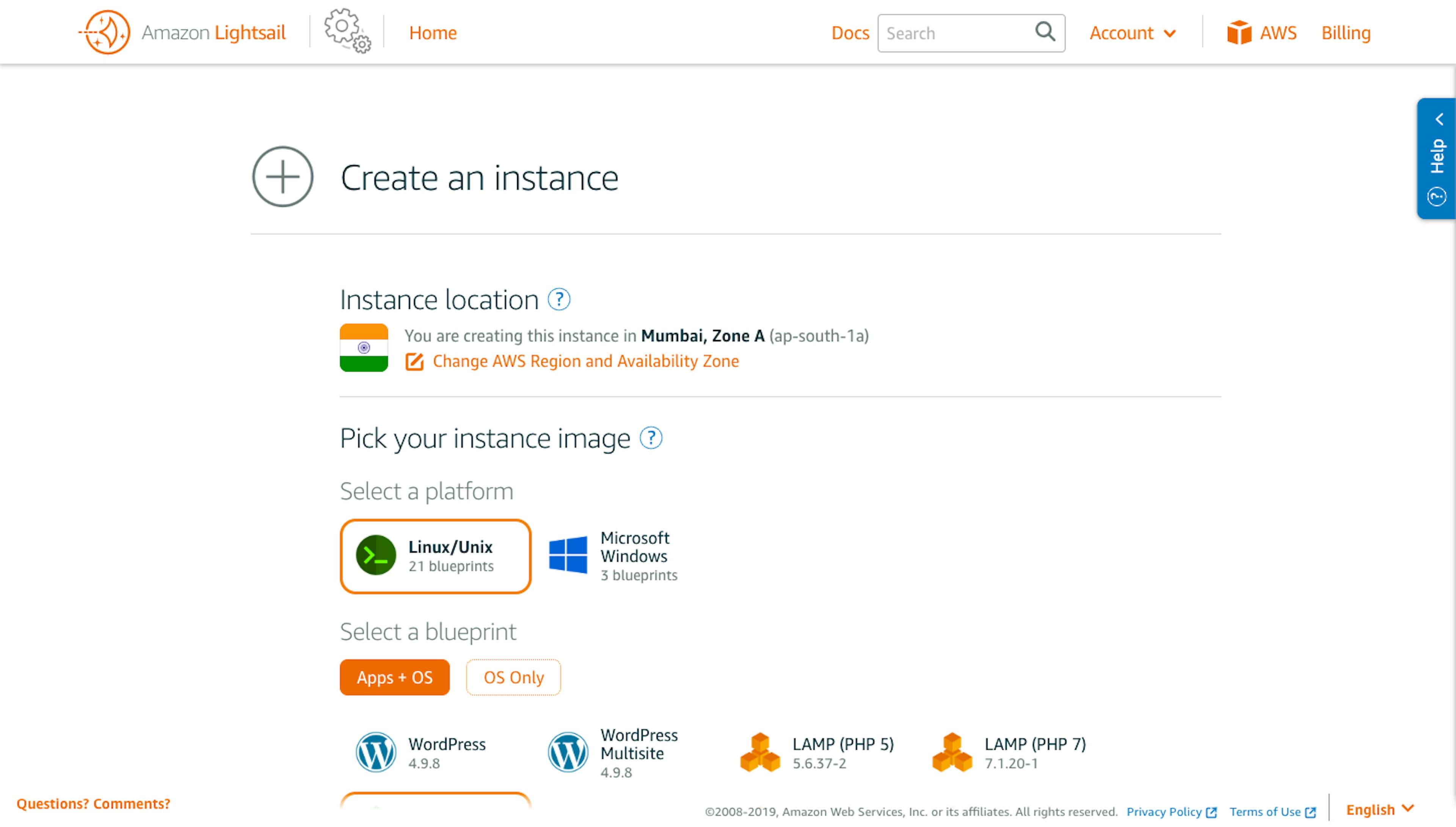The height and width of the screenshot is (827, 1456).
Task: Open the Privacy Policy link
Action: pyautogui.click(x=1164, y=812)
